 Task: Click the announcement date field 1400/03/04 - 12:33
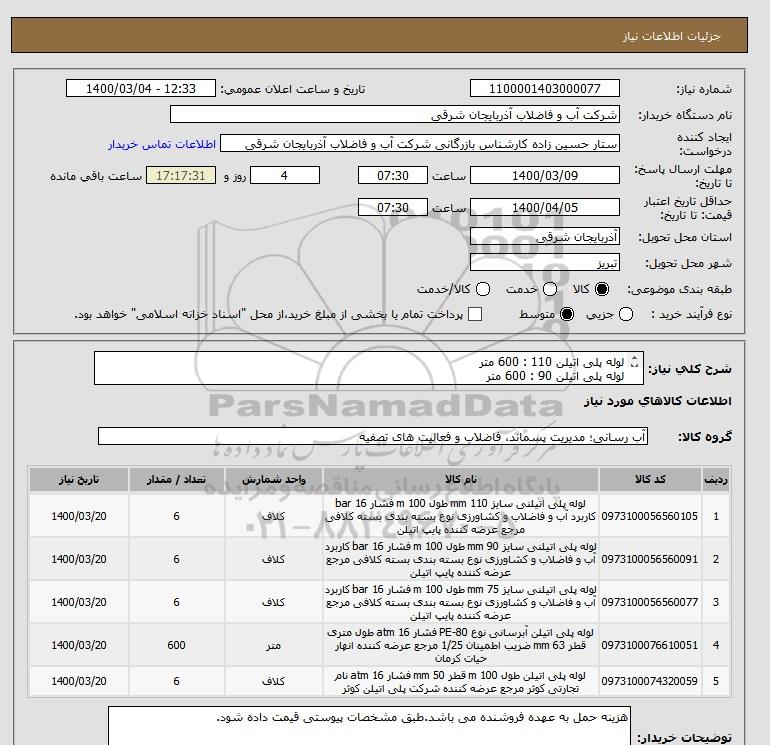coord(140,88)
